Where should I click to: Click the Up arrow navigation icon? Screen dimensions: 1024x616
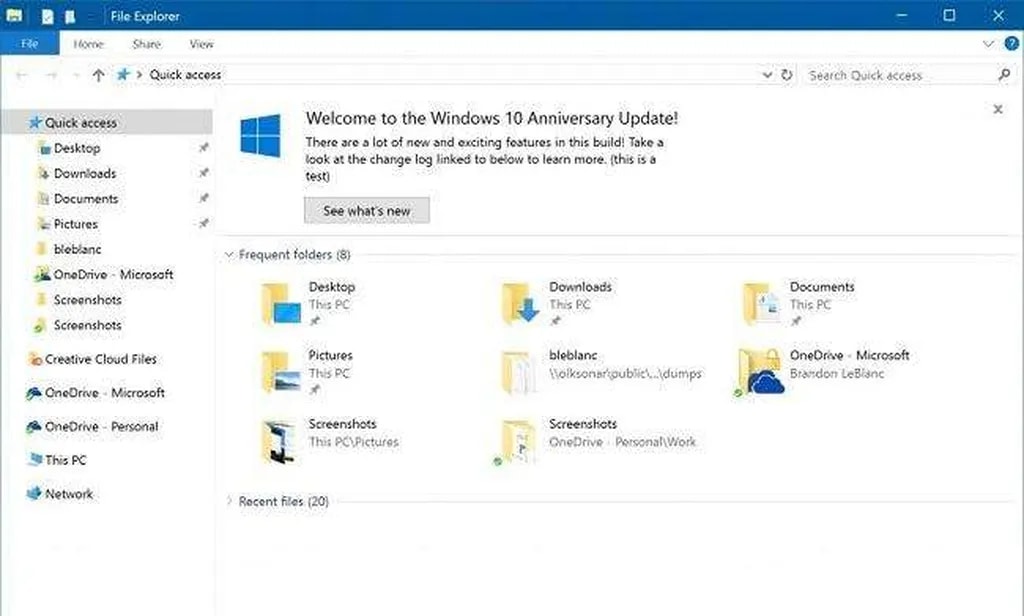coord(98,75)
